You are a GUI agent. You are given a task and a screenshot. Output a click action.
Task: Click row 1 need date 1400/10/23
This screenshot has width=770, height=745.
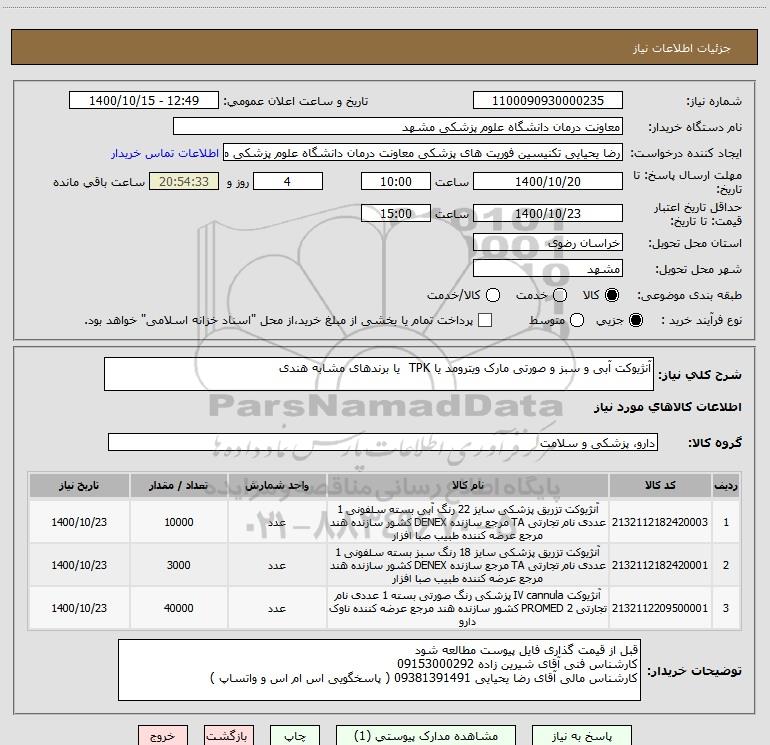click(x=79, y=522)
